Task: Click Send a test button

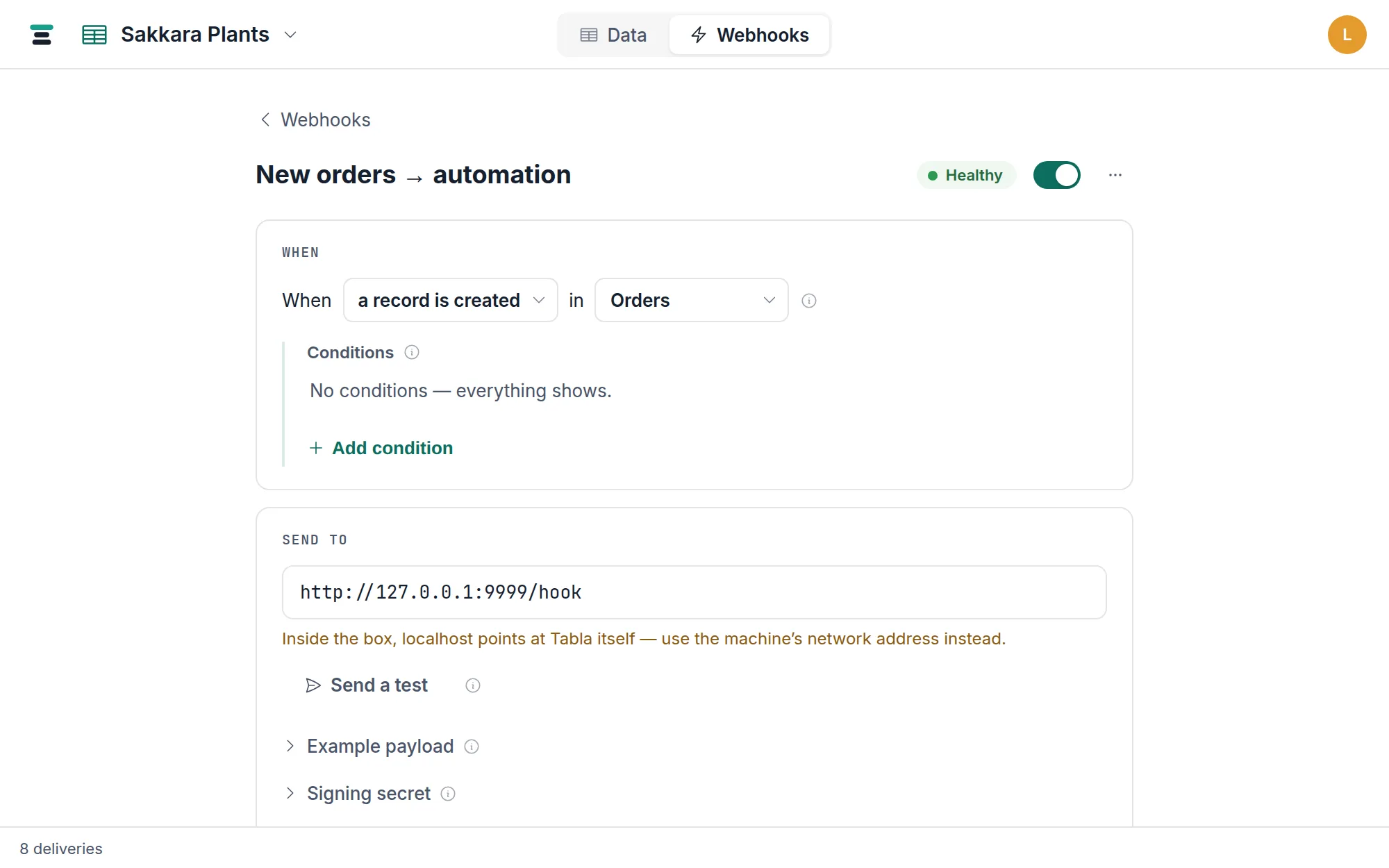Action: click(x=367, y=685)
